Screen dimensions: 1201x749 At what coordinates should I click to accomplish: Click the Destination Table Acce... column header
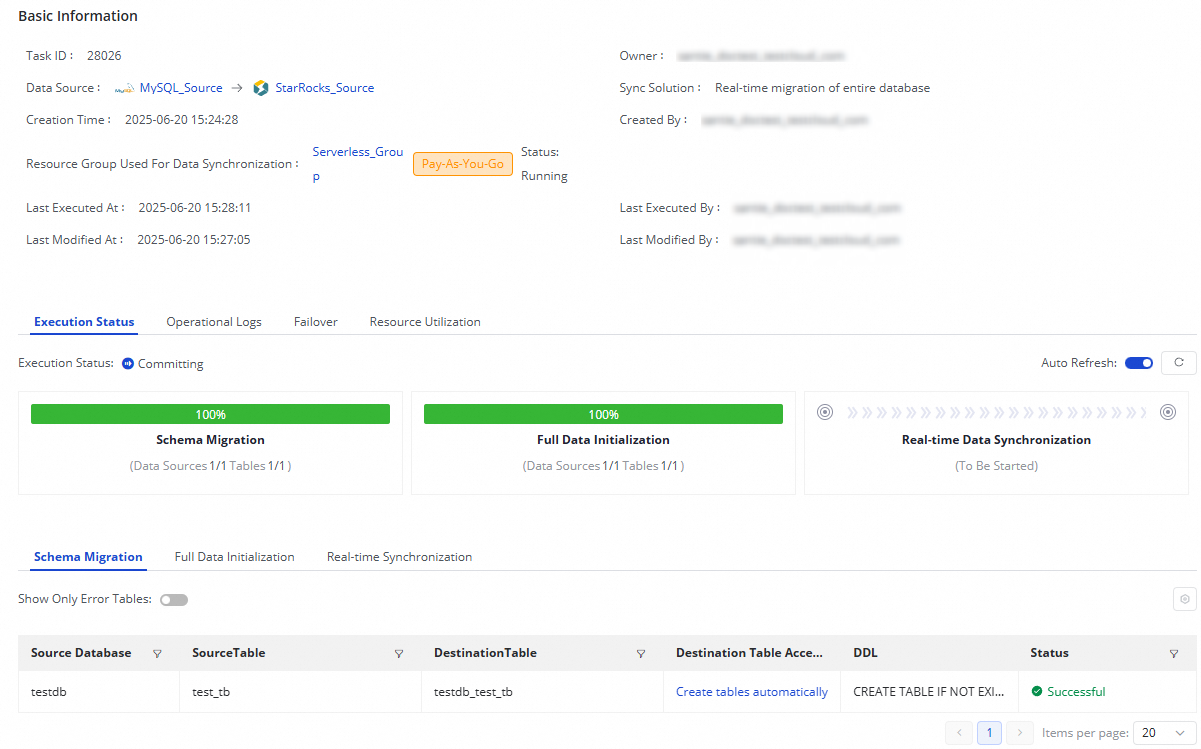(x=750, y=653)
